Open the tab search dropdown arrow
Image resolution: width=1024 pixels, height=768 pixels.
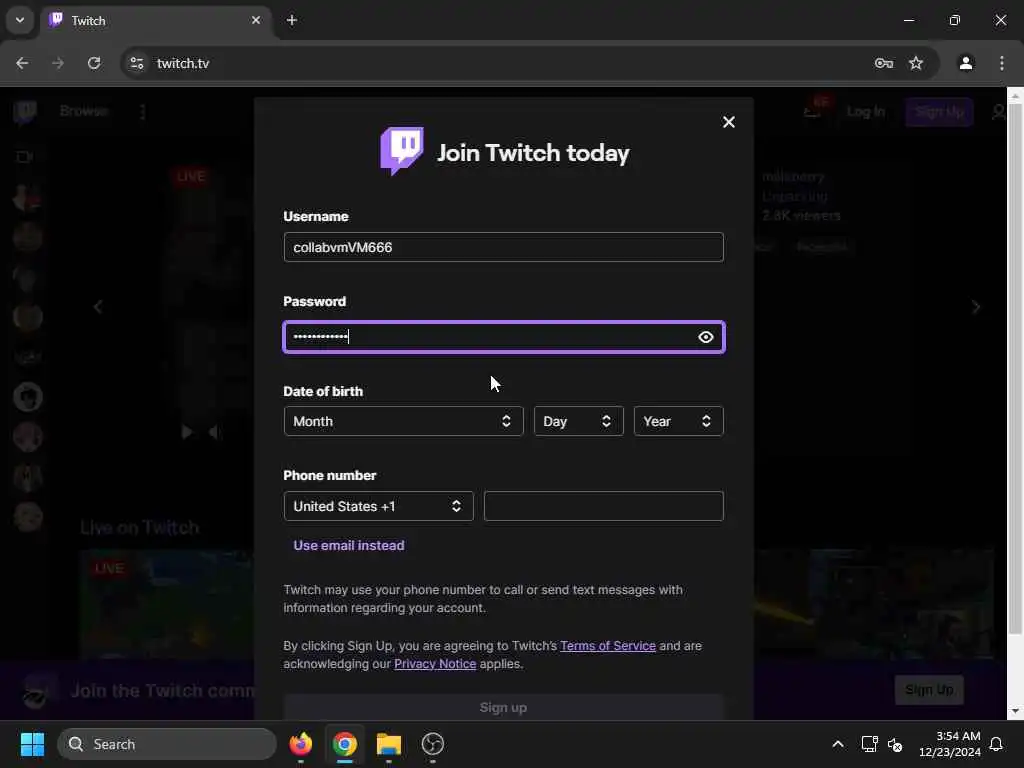20,20
